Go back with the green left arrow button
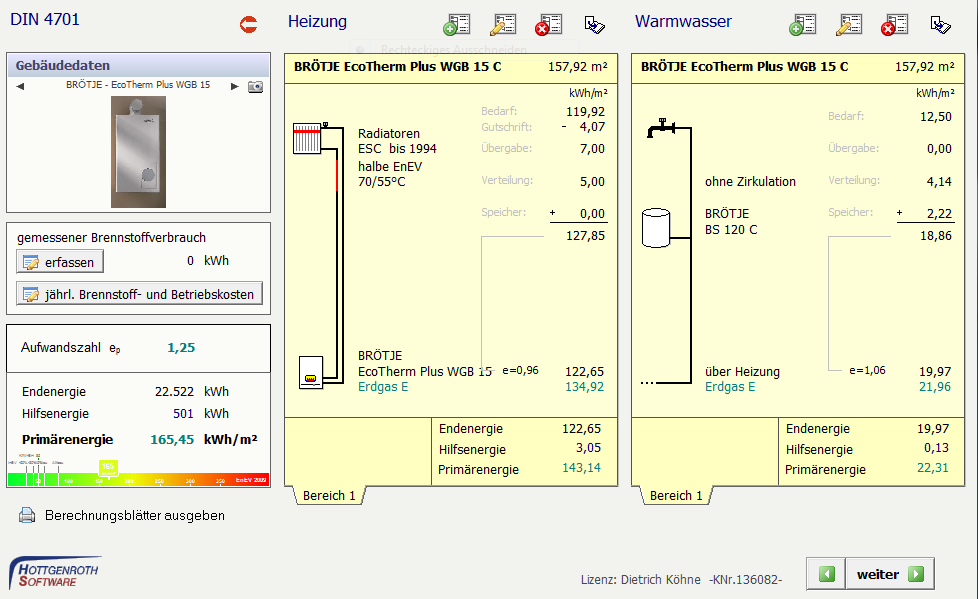The width and height of the screenshot is (978, 599). coord(826,574)
